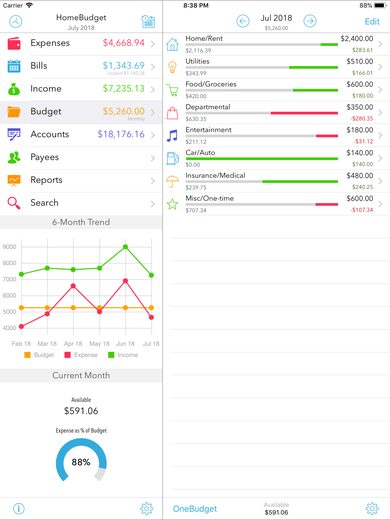This screenshot has height=520, width=390.
Task: Expand the Bills row chevron
Action: click(153, 67)
